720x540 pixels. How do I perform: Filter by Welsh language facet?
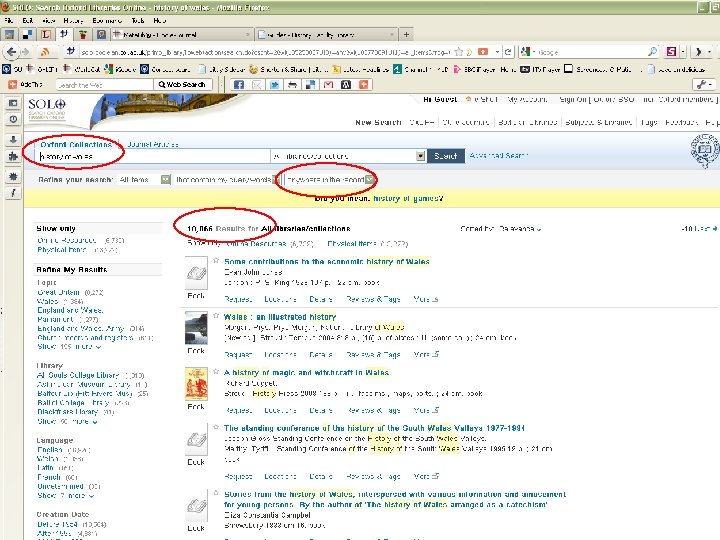48,459
